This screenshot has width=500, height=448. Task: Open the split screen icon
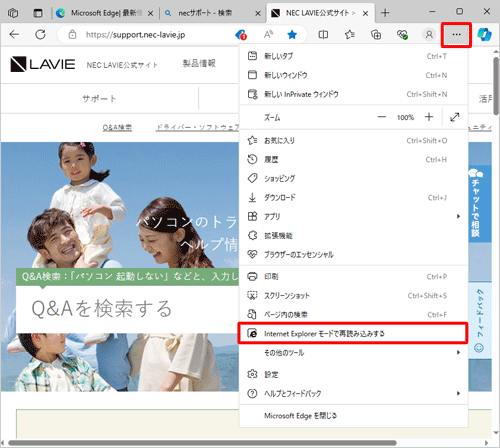point(323,34)
